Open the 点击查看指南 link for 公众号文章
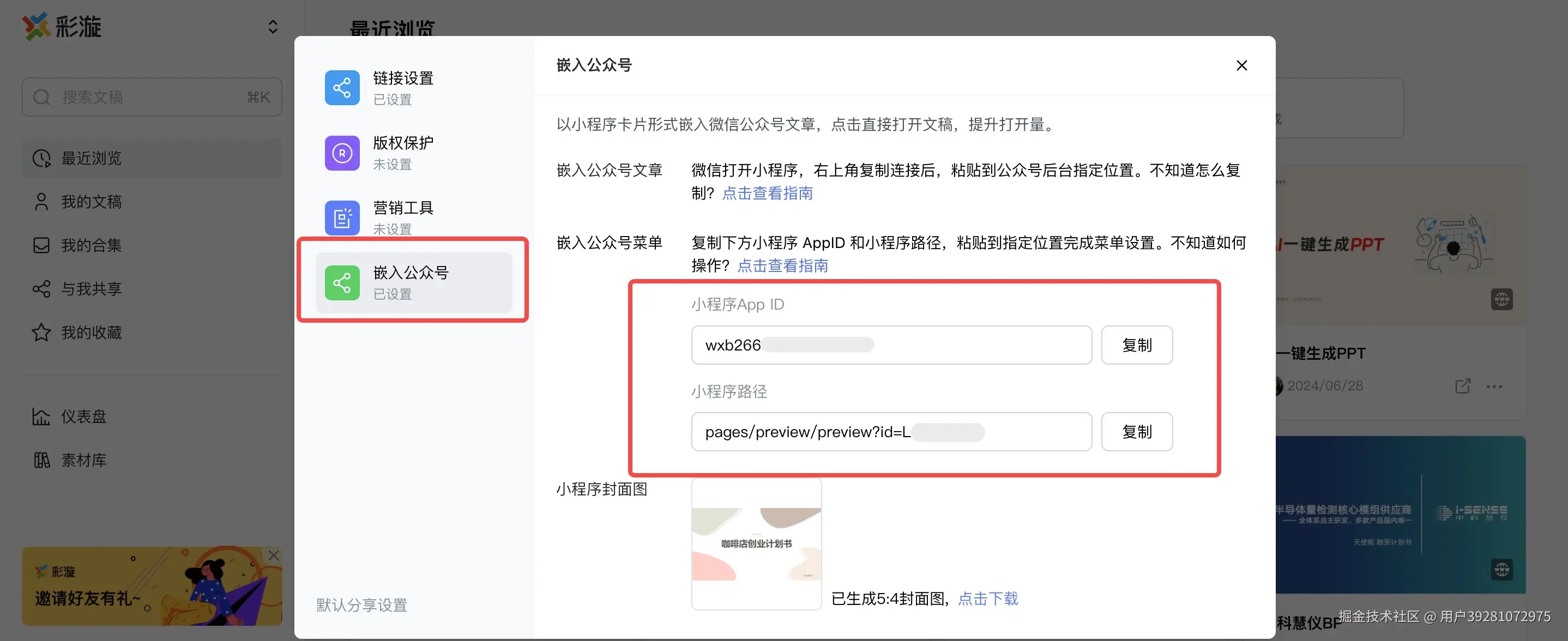 [767, 193]
